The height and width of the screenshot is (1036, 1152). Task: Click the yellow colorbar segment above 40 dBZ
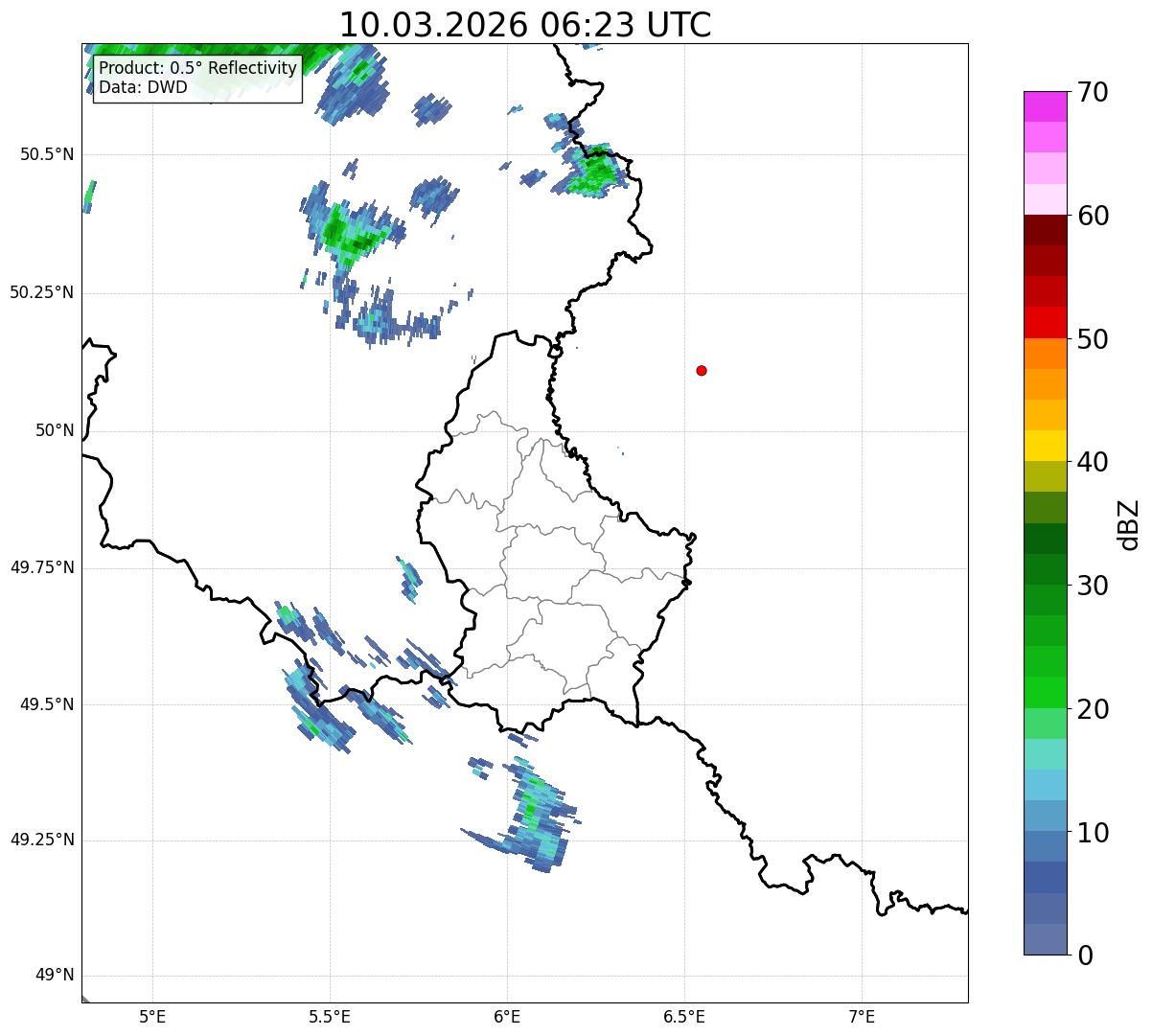pyautogui.click(x=1045, y=446)
